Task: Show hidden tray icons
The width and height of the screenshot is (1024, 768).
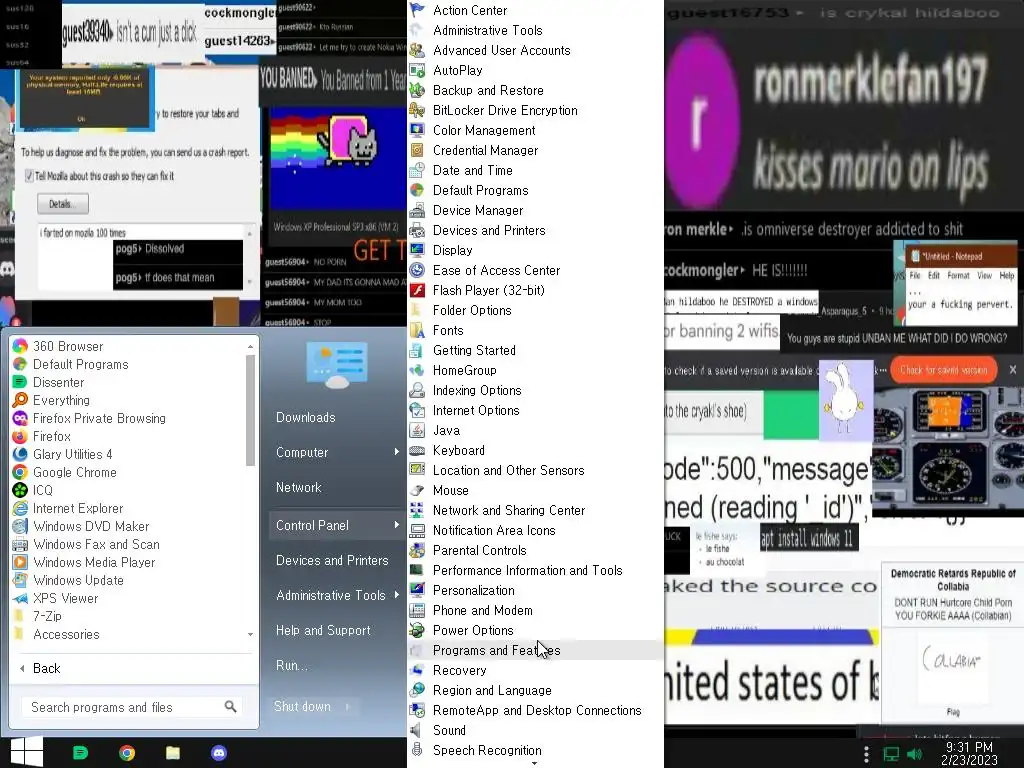Action: coord(866,754)
